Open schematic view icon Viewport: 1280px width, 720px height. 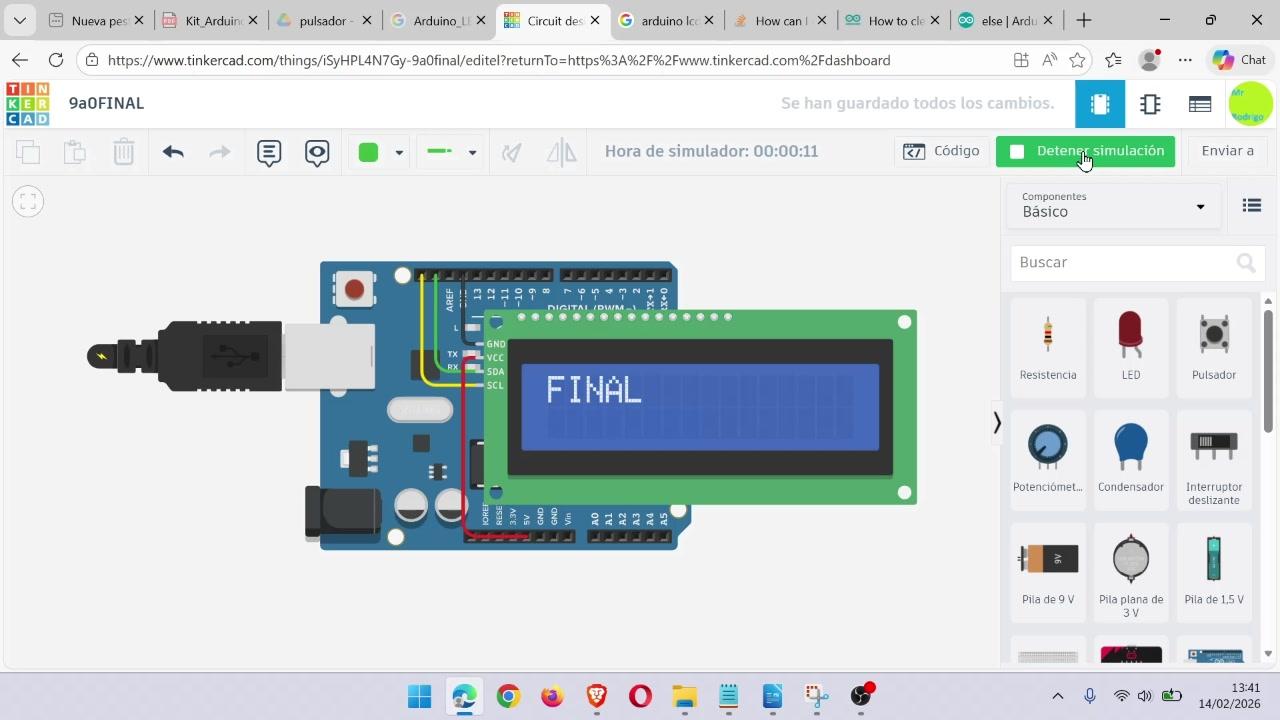pos(1150,104)
